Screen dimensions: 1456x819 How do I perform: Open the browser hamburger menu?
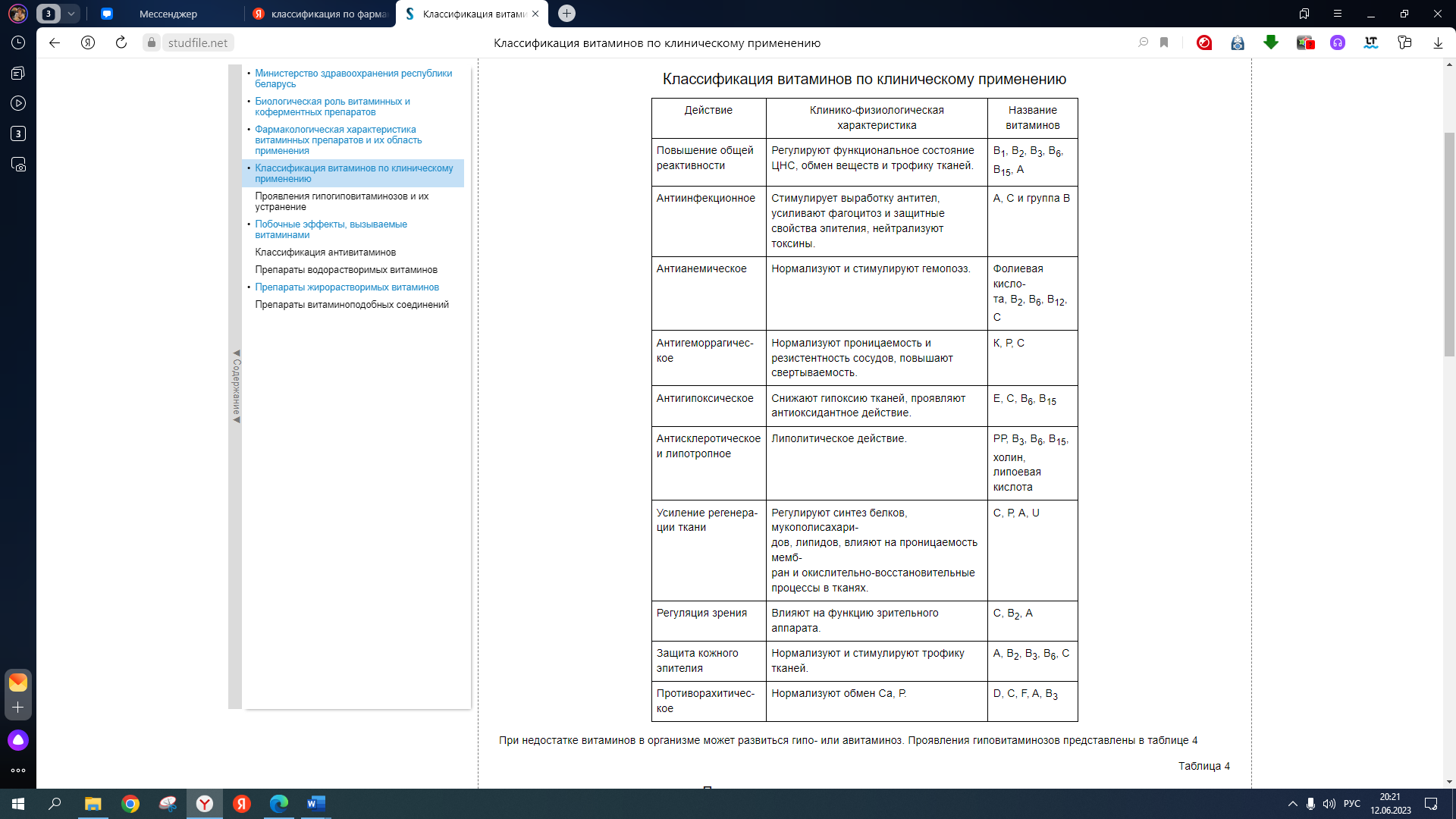tap(1338, 14)
